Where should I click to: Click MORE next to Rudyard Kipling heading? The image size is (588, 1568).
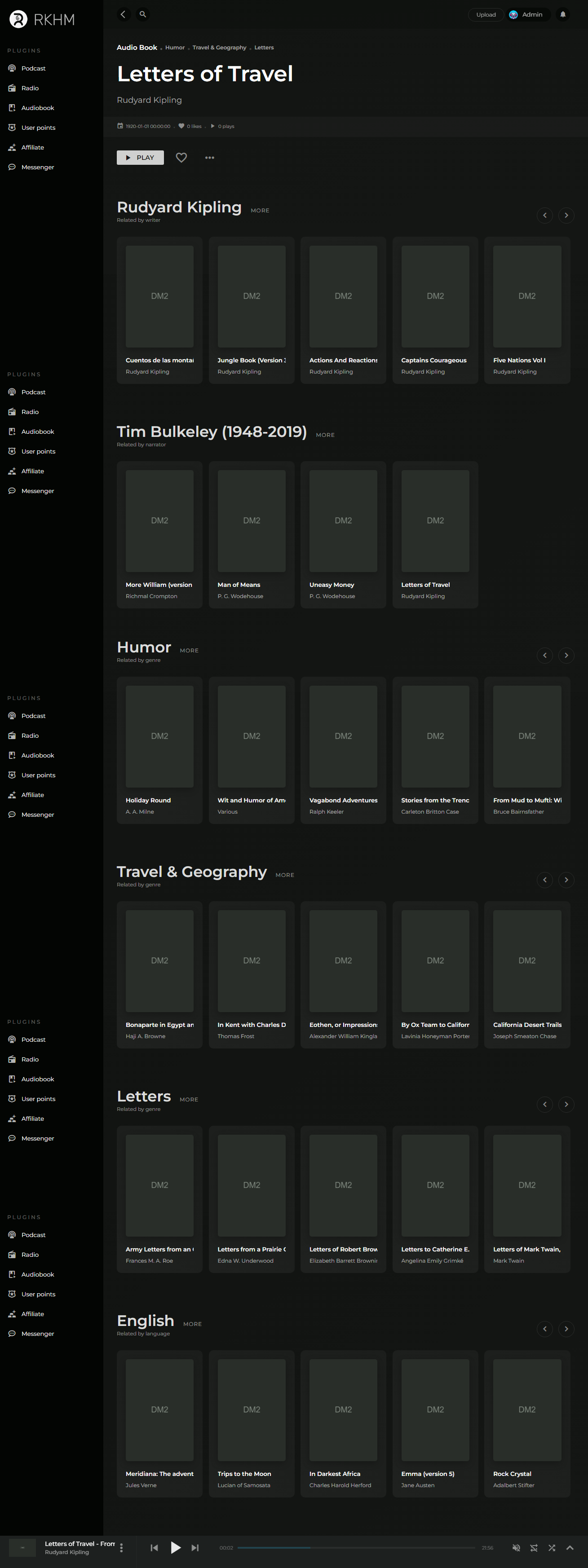tap(260, 211)
